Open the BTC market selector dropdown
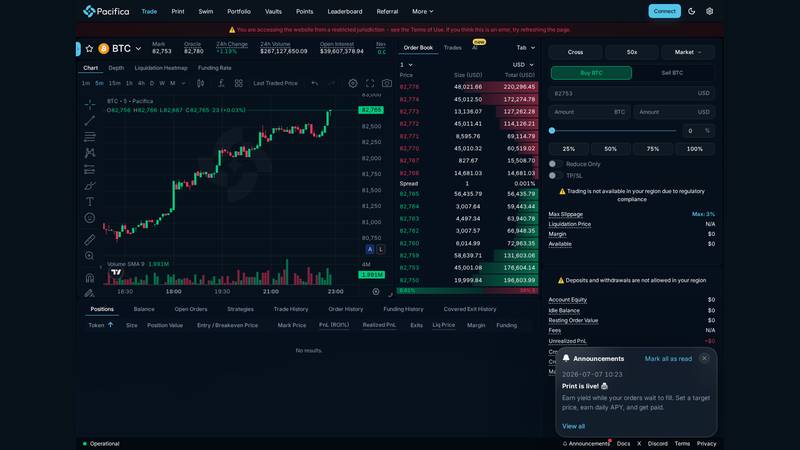800x450 pixels. point(138,48)
